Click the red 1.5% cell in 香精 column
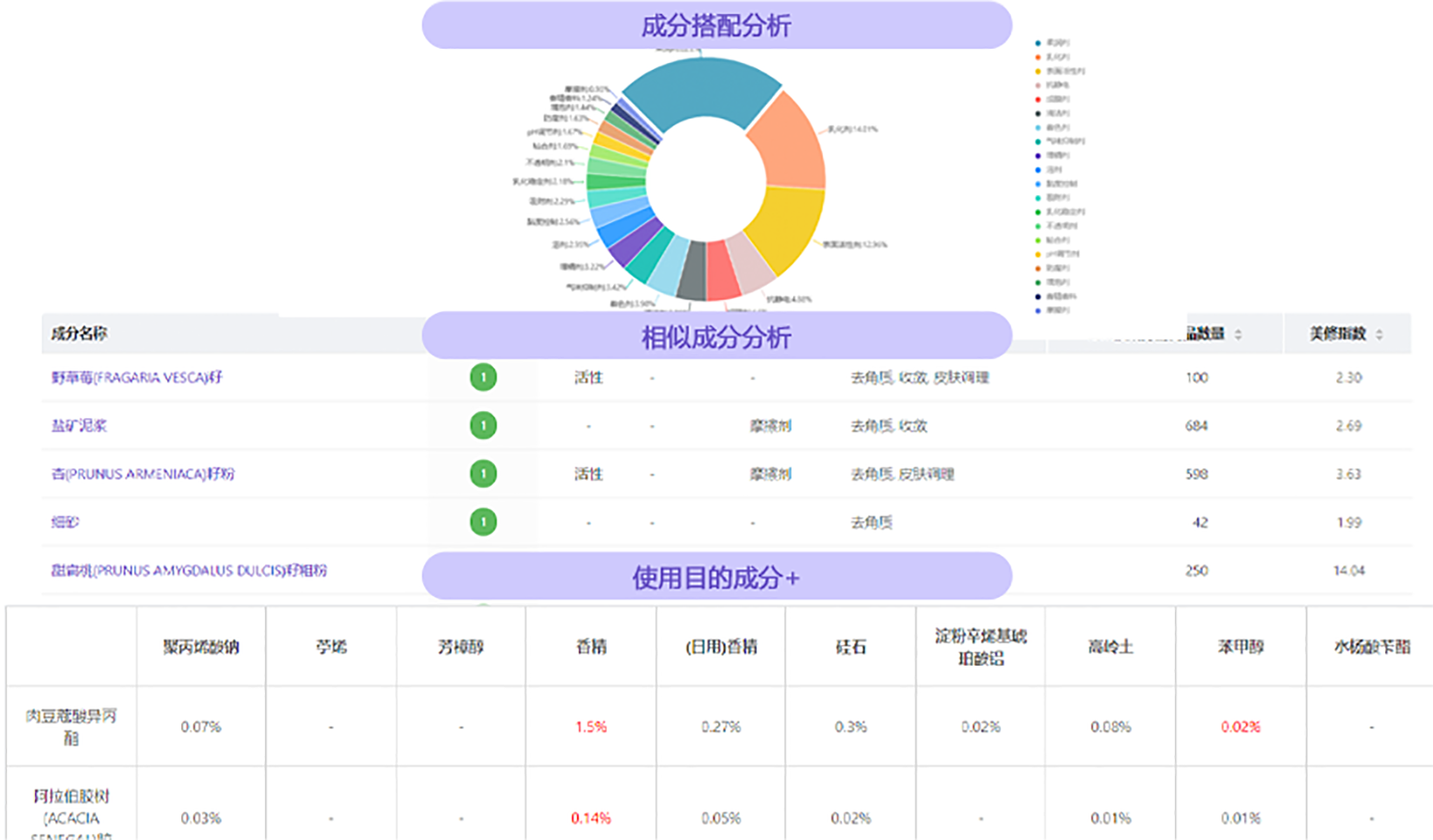This screenshot has height=840, width=1433. (x=591, y=727)
